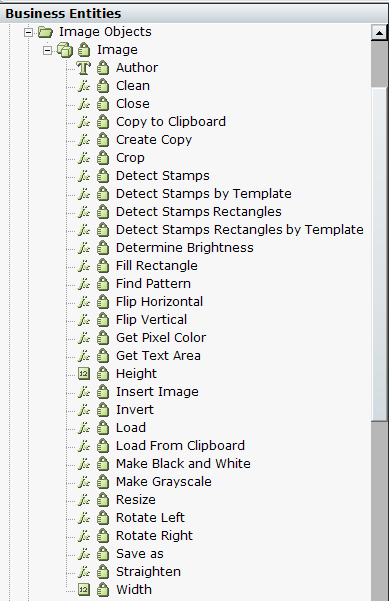The height and width of the screenshot is (601, 389).
Task: Click the text-type icon beside Author
Action: [x=84, y=68]
